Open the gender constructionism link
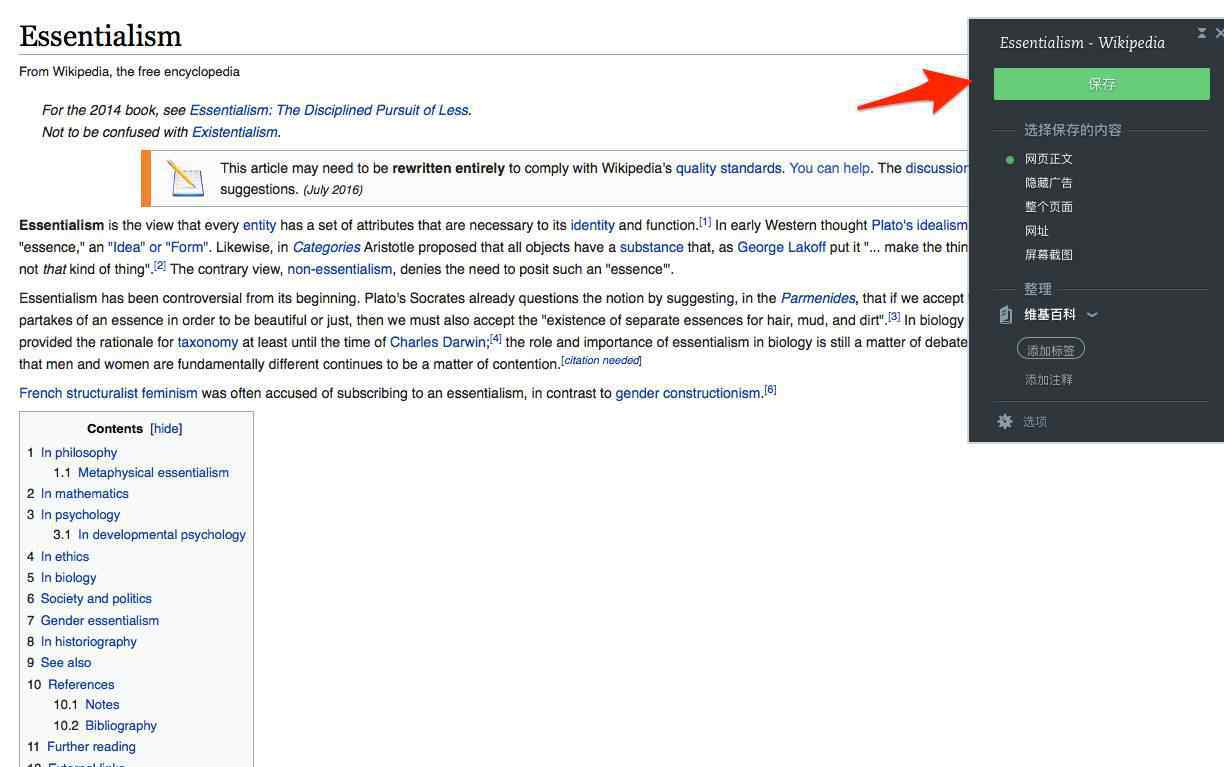Screen dimensions: 1224x767 coord(688,393)
